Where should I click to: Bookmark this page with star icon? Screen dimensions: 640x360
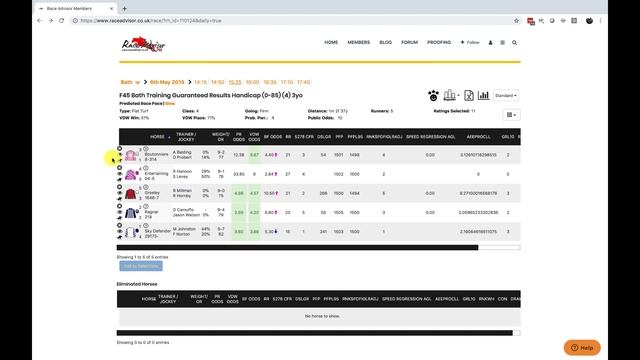(516, 20)
